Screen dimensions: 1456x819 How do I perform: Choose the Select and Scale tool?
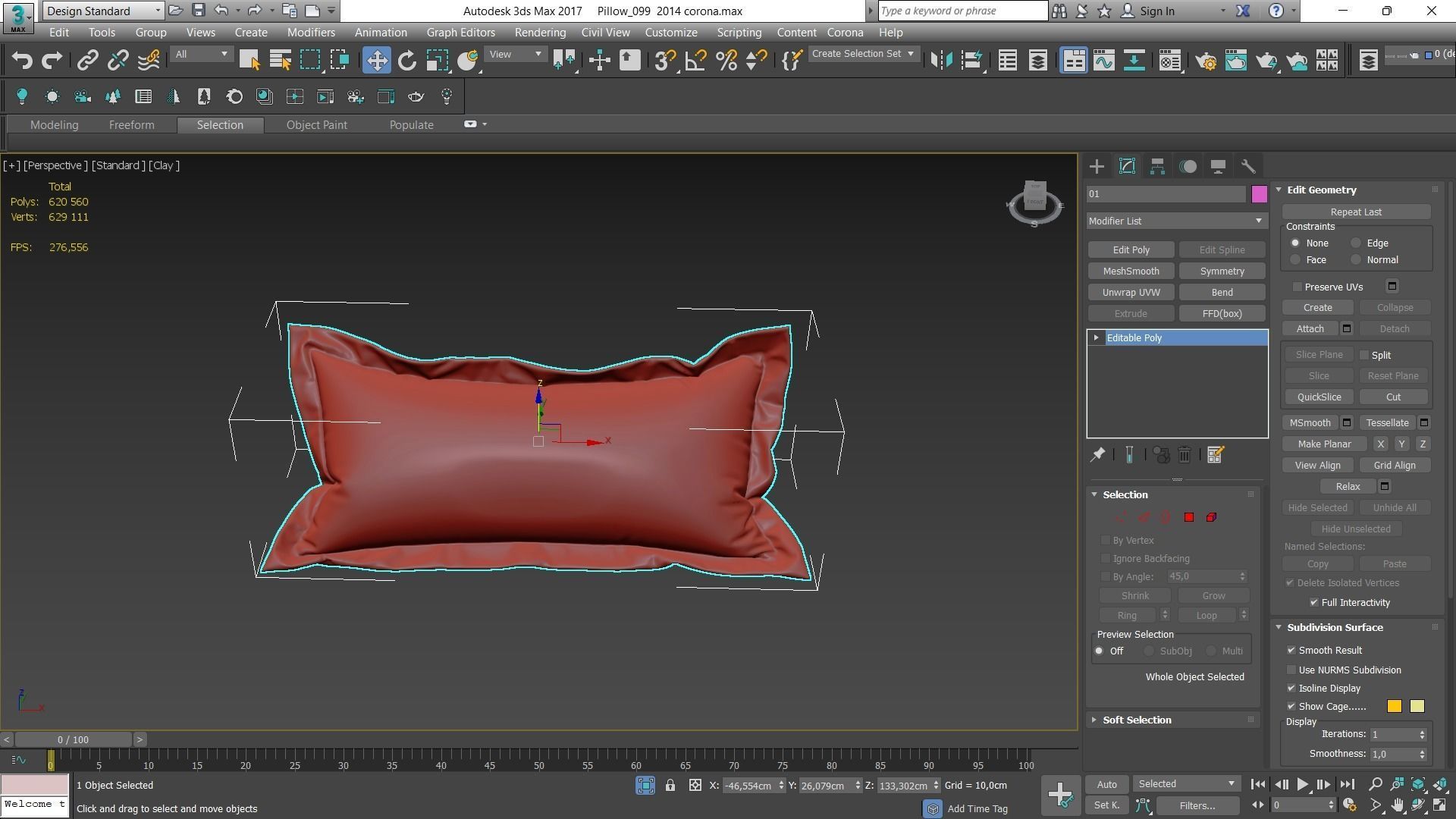click(438, 61)
